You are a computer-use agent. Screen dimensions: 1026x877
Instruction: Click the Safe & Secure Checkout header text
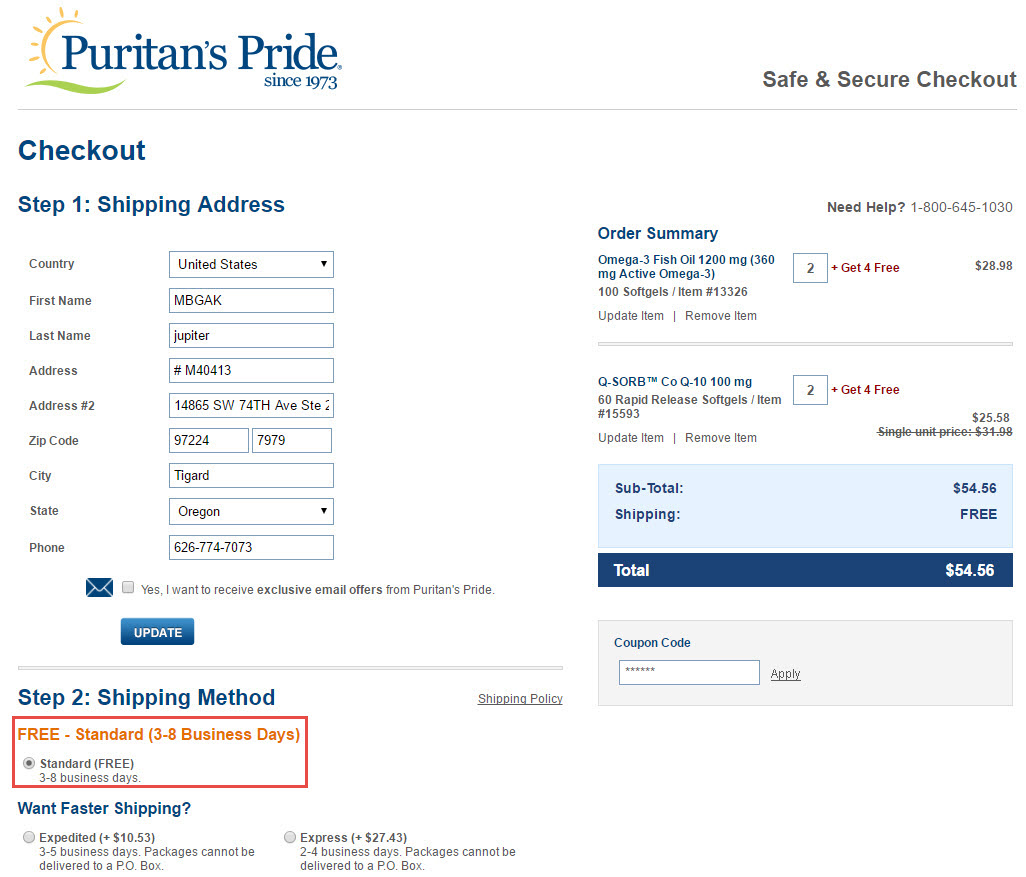pyautogui.click(x=889, y=79)
